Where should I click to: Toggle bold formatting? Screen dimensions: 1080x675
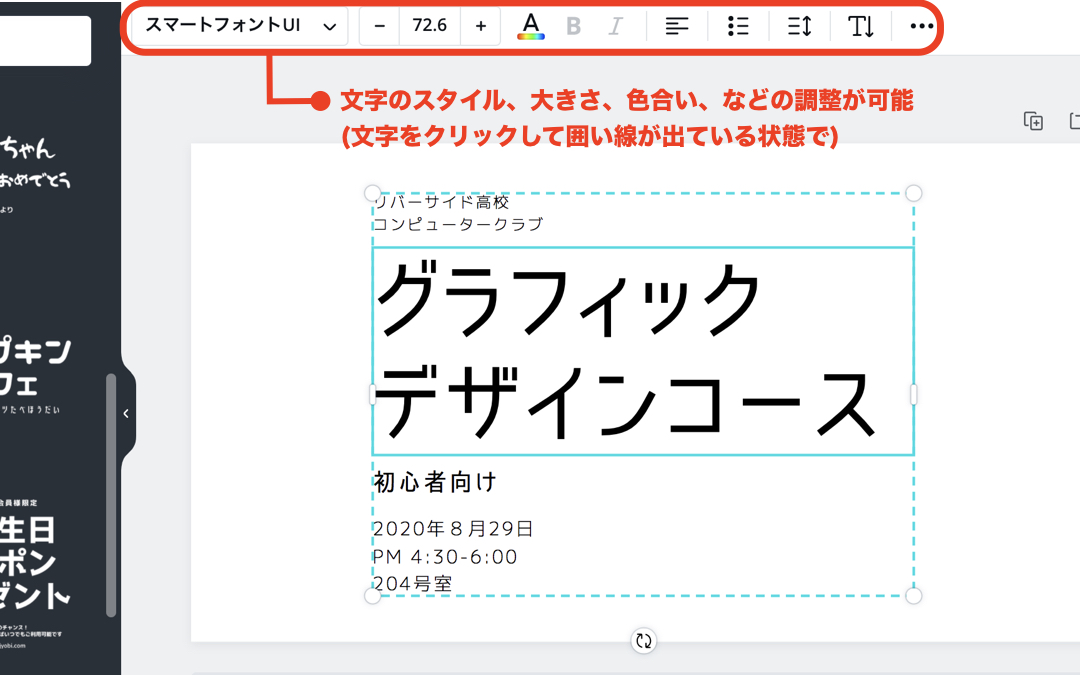tap(573, 26)
